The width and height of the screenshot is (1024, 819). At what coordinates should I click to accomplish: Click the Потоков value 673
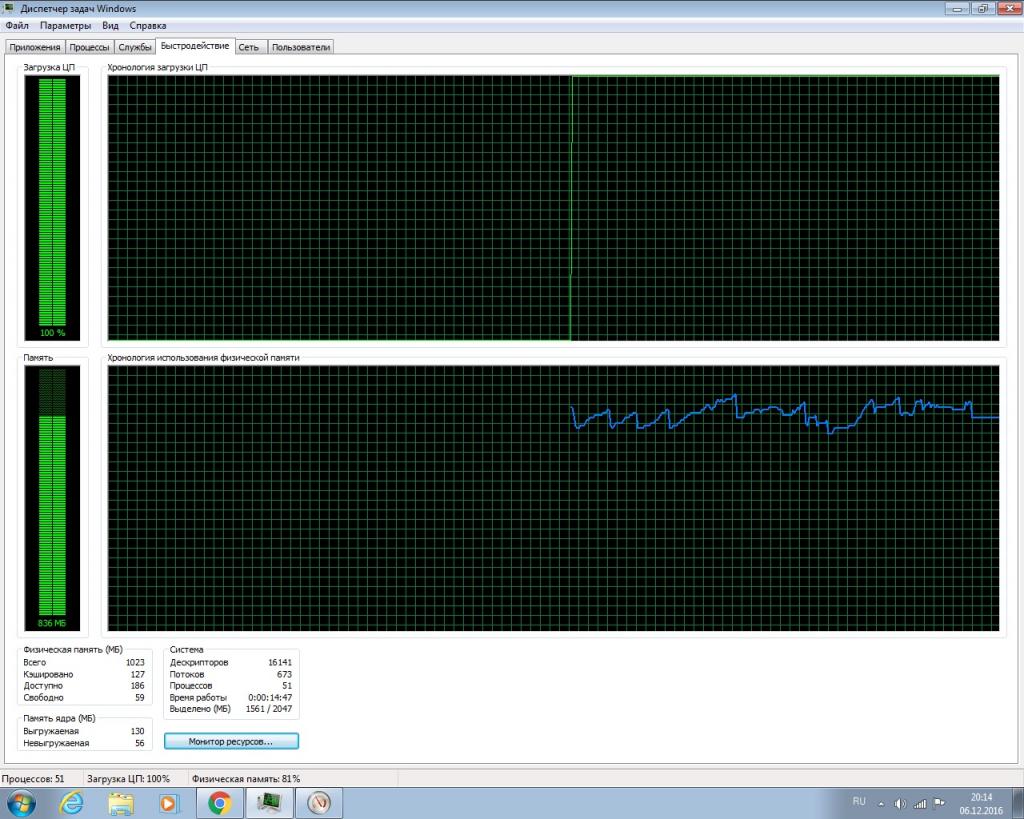click(x=284, y=674)
